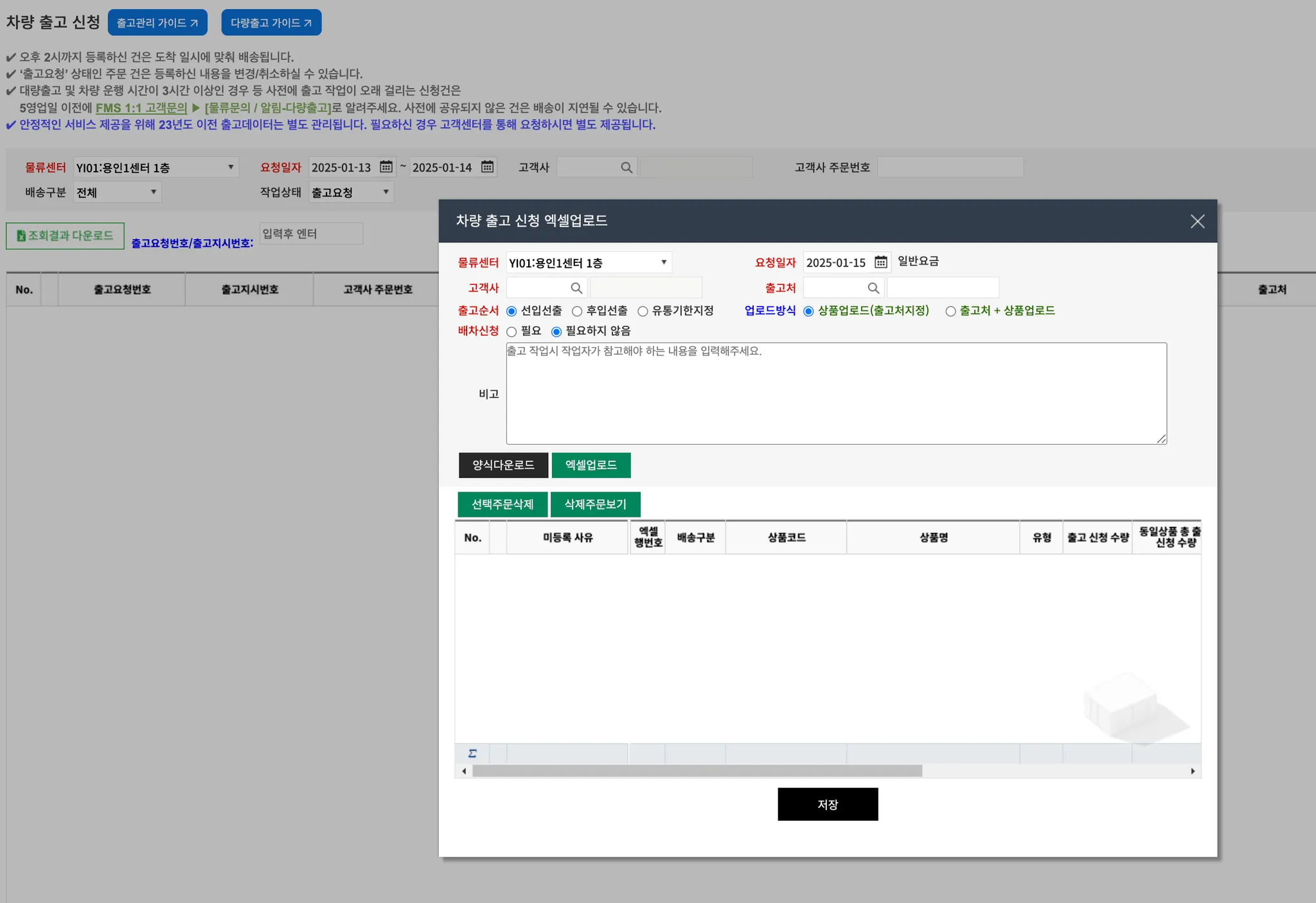Image resolution: width=1316 pixels, height=903 pixels.
Task: Select 출고처 + 상품업로드 upload method
Action: point(950,312)
